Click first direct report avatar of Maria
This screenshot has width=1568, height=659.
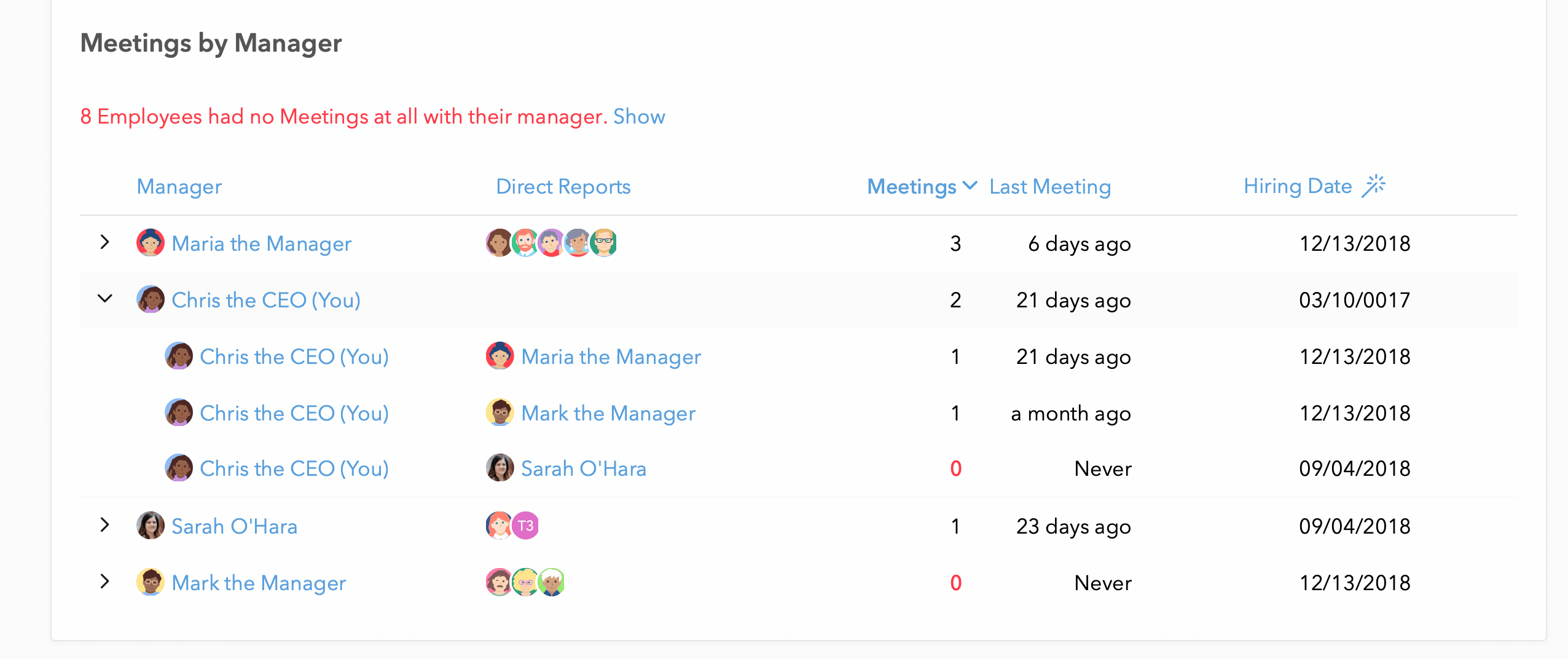click(x=498, y=242)
